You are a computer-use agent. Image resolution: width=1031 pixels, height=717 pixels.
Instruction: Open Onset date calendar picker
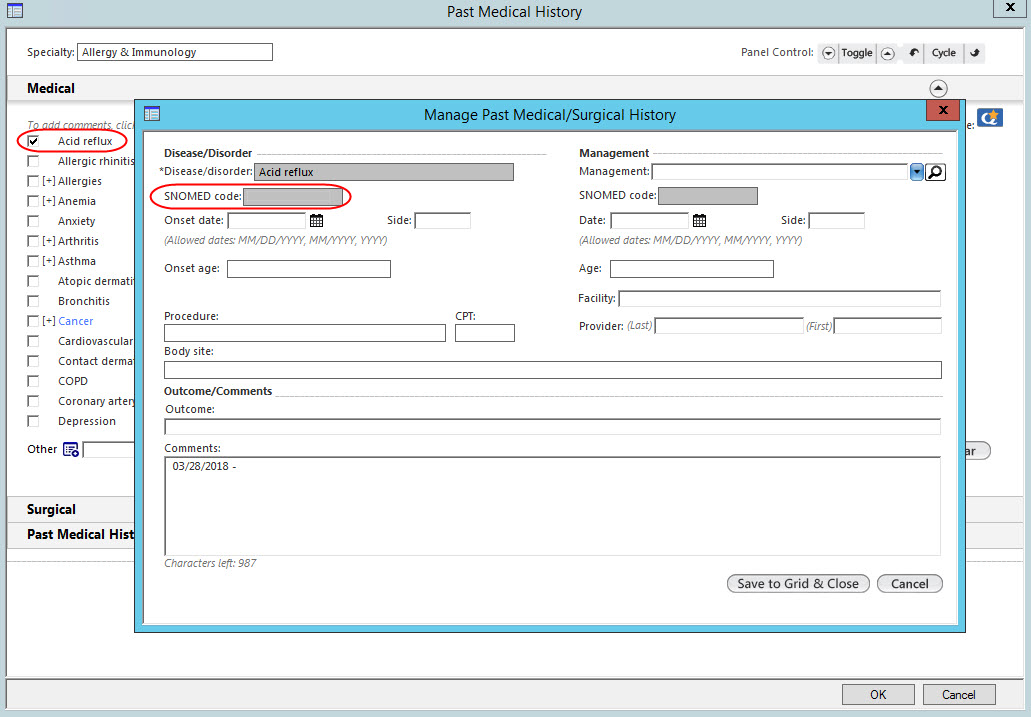tap(316, 220)
